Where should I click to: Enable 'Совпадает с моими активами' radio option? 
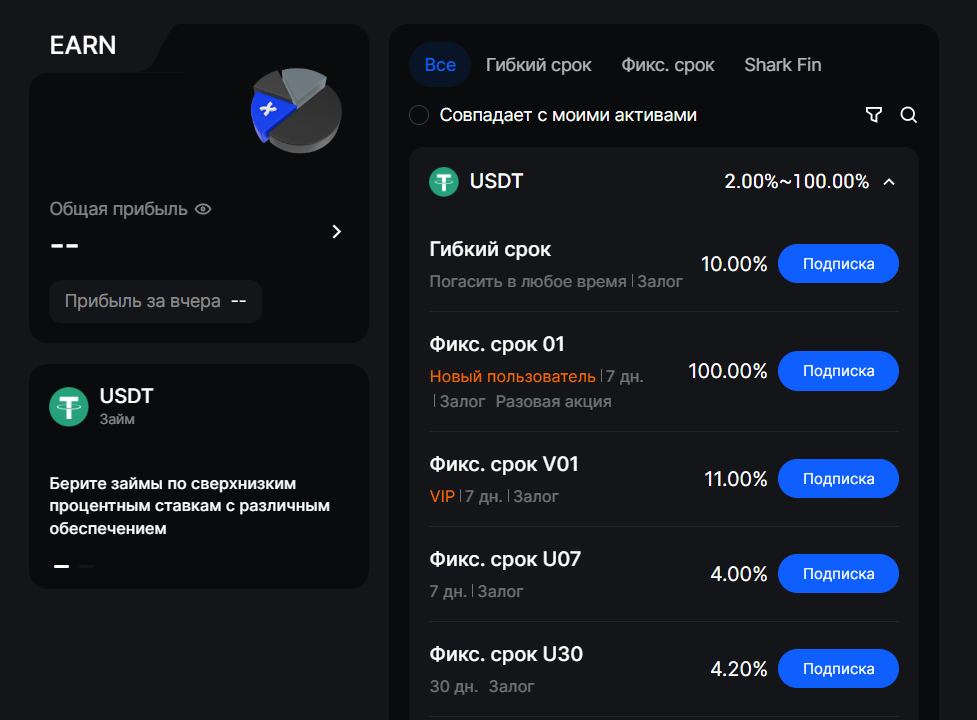click(x=419, y=115)
